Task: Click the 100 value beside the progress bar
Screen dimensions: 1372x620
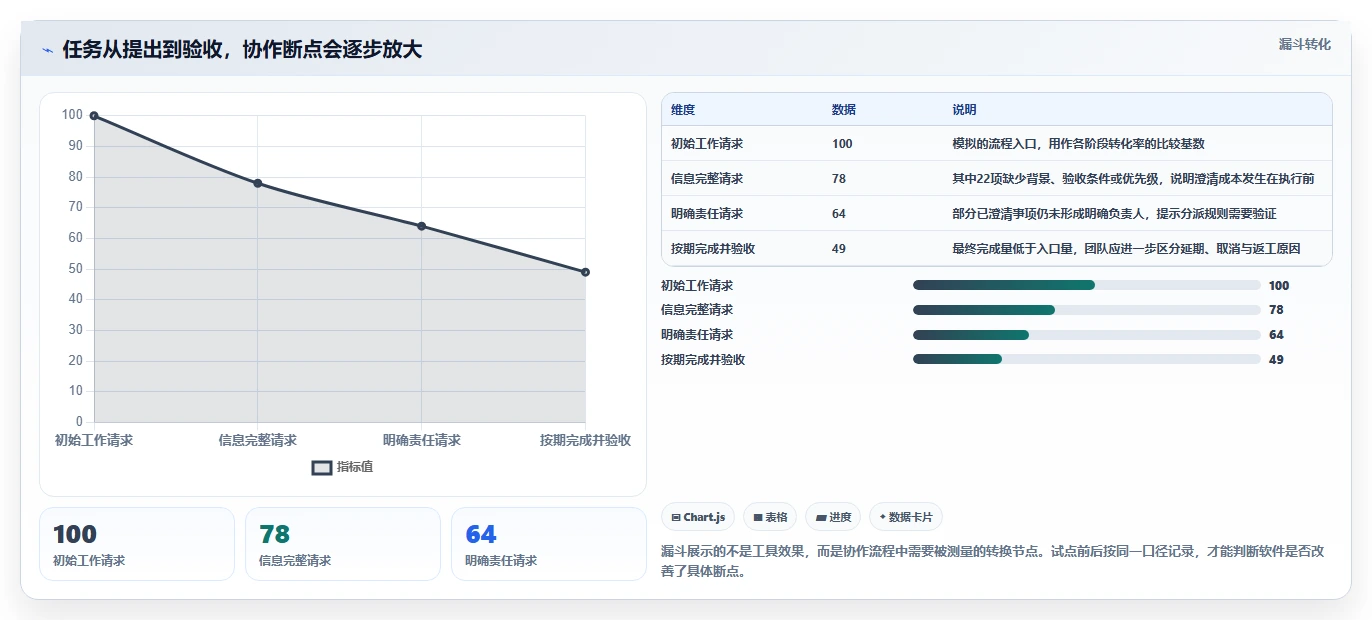Action: pyautogui.click(x=1279, y=286)
